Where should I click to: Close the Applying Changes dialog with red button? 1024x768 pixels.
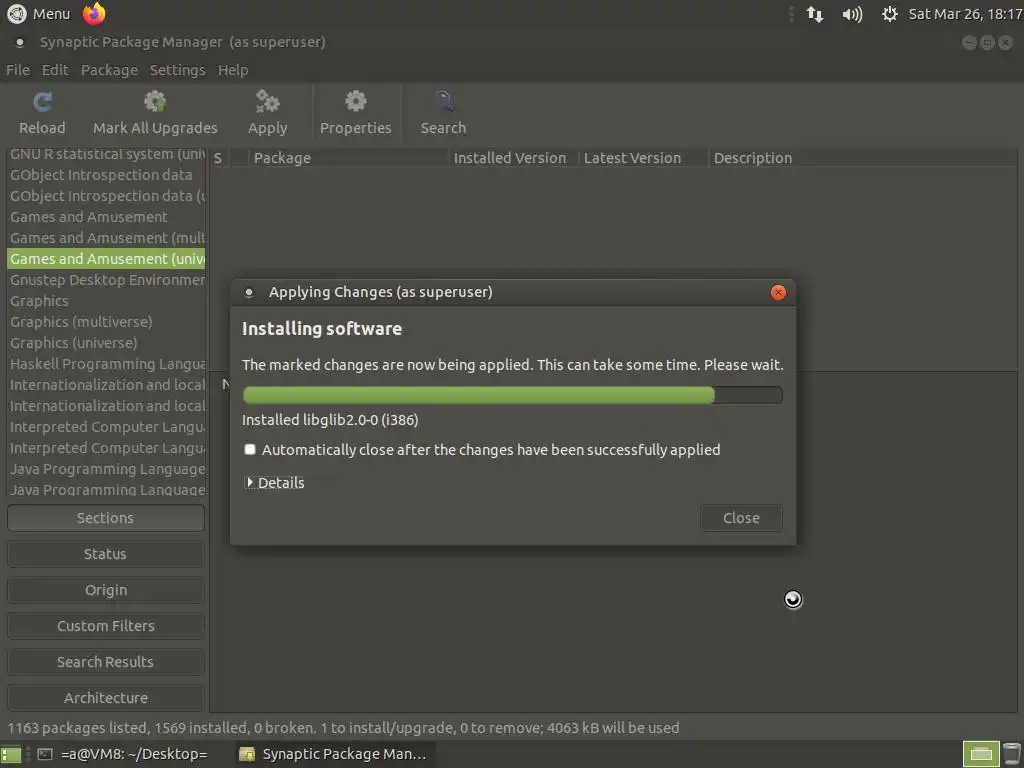778,293
